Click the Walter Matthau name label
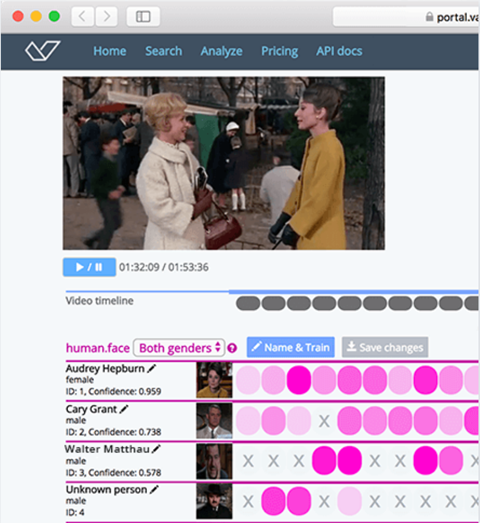Image resolution: width=480 pixels, height=523 pixels. click(x=107, y=449)
